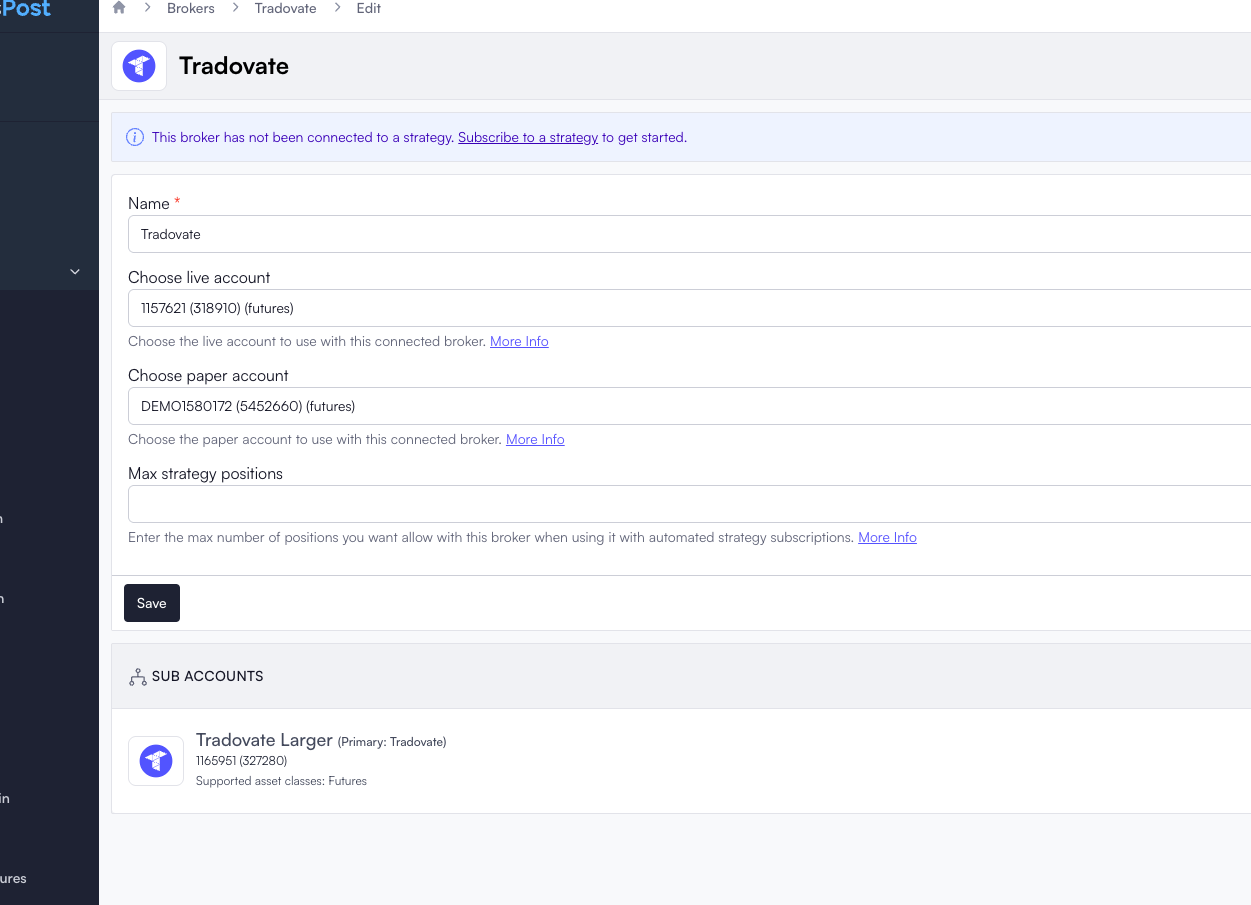
Task: Click the Tradovate logo beside page title
Action: click(139, 66)
